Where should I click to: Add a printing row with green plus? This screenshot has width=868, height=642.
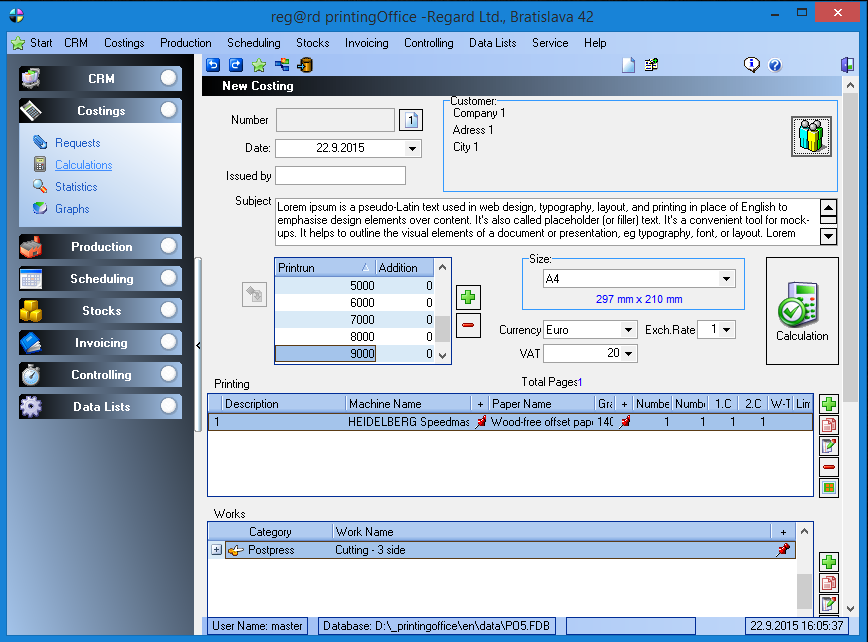(x=828, y=405)
